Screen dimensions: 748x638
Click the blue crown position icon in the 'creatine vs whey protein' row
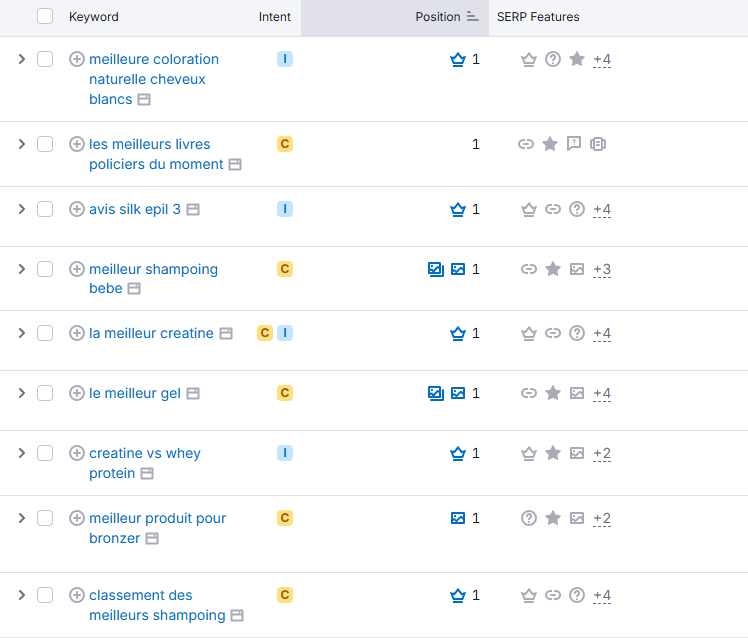coord(458,453)
